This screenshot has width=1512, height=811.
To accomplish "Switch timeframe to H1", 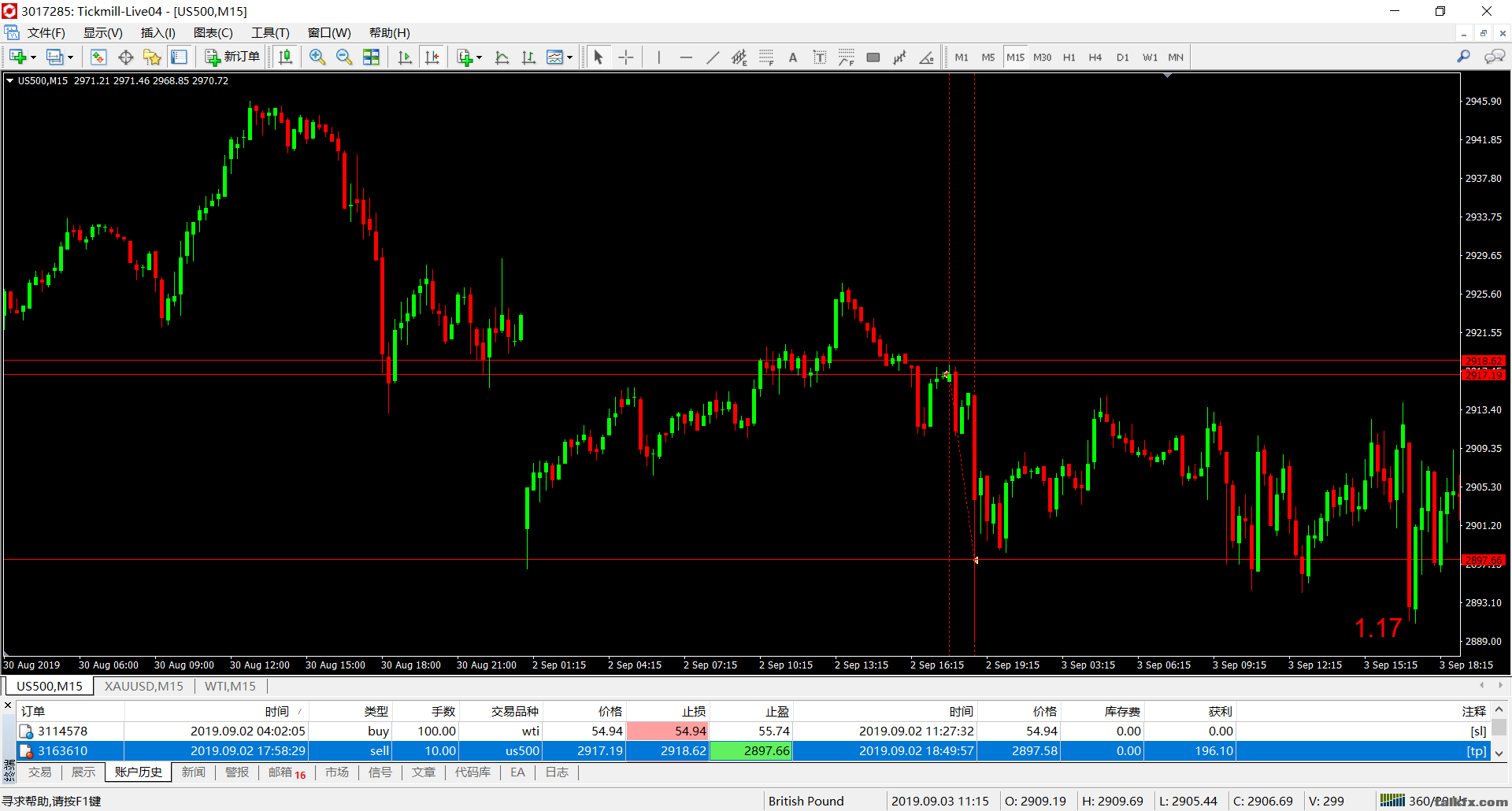I will (x=1069, y=57).
